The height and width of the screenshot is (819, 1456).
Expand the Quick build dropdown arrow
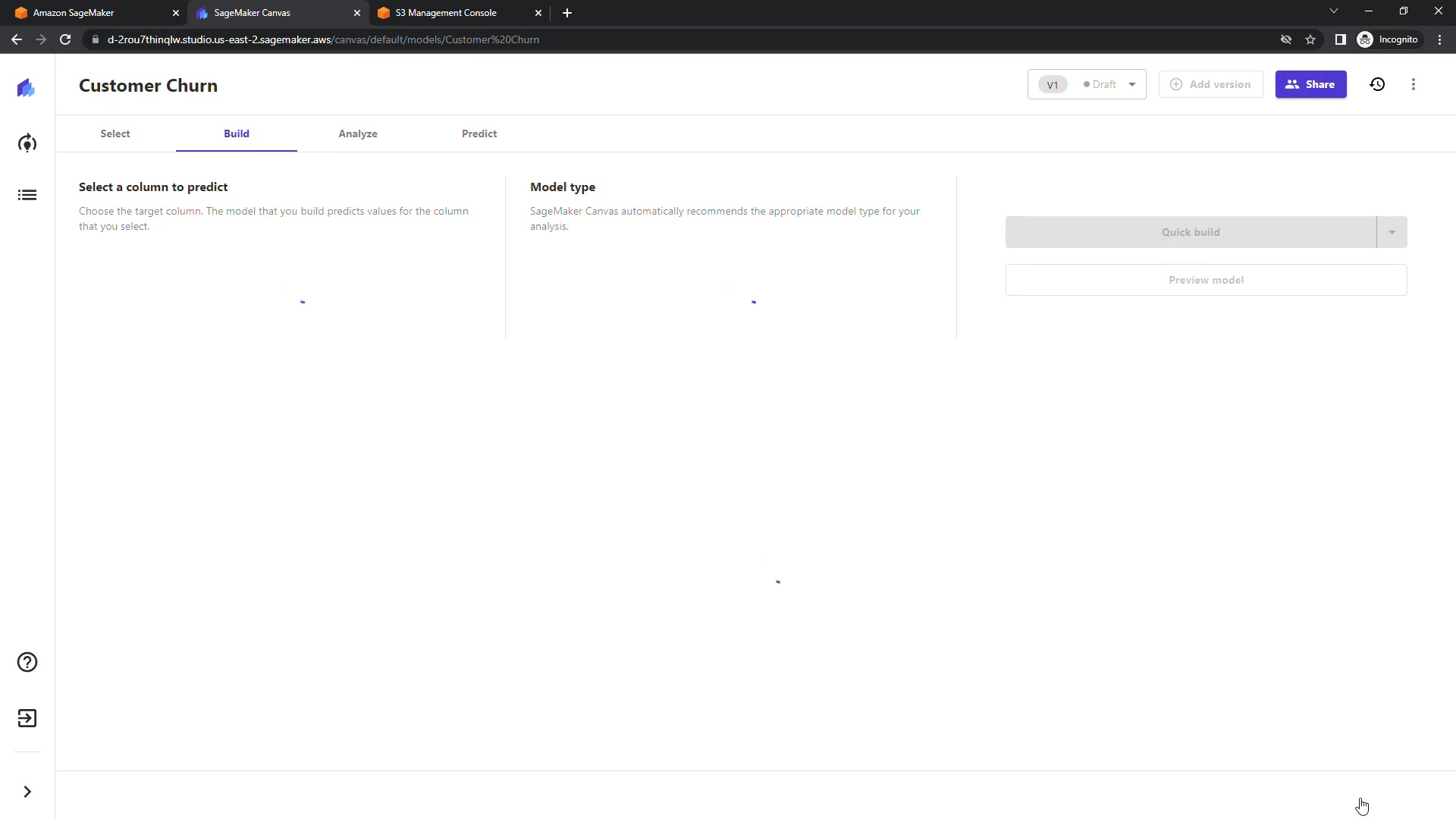point(1392,232)
